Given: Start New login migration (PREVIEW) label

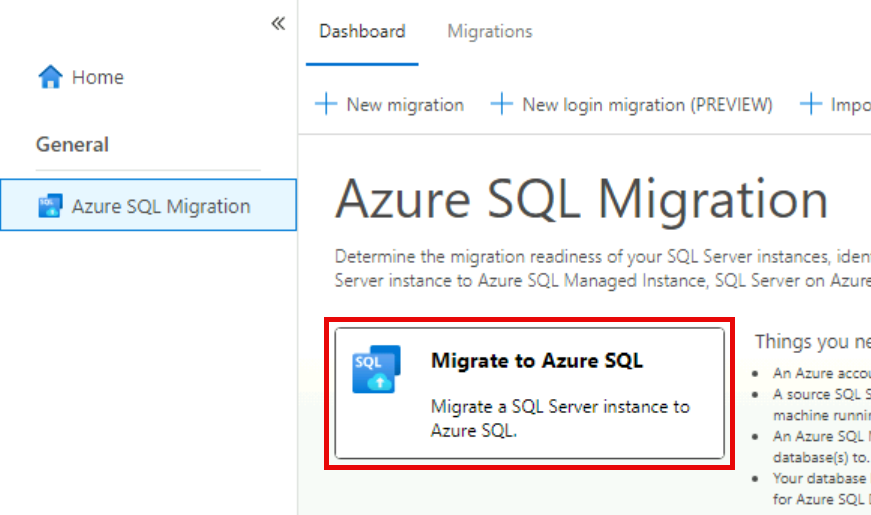Looking at the screenshot, I should (647, 104).
